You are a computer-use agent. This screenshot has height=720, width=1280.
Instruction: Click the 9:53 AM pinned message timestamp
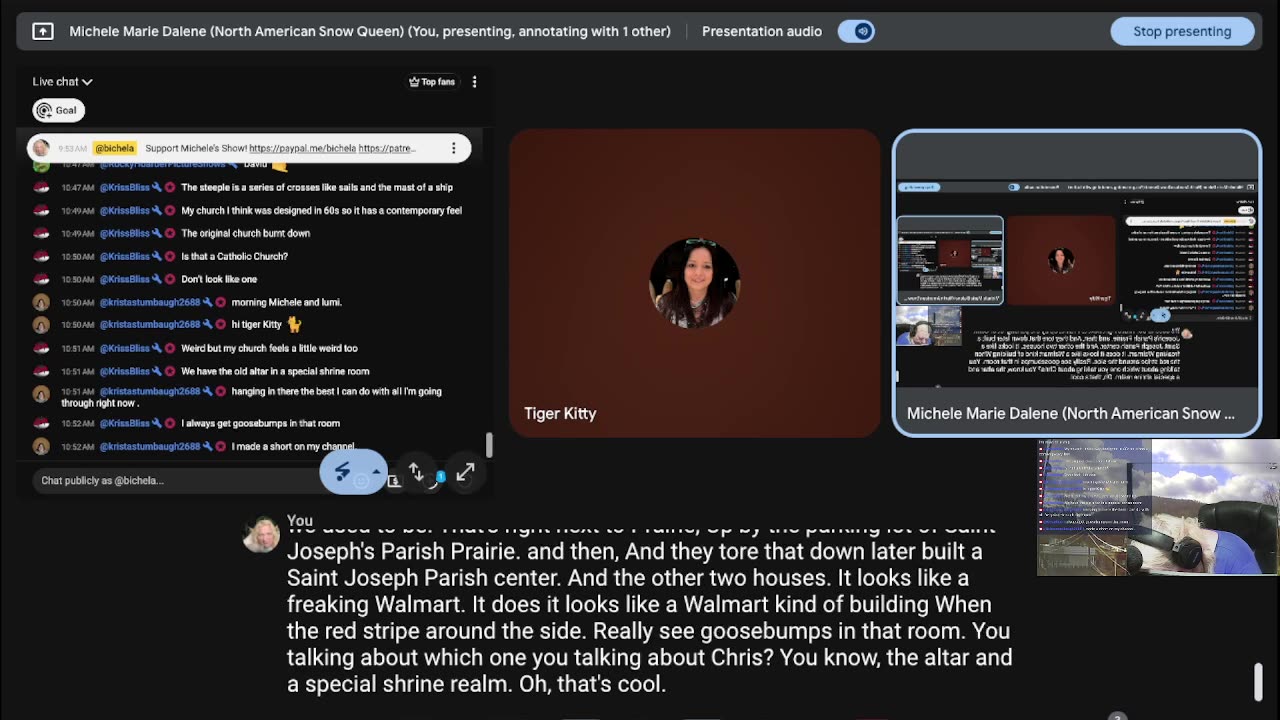(x=73, y=148)
